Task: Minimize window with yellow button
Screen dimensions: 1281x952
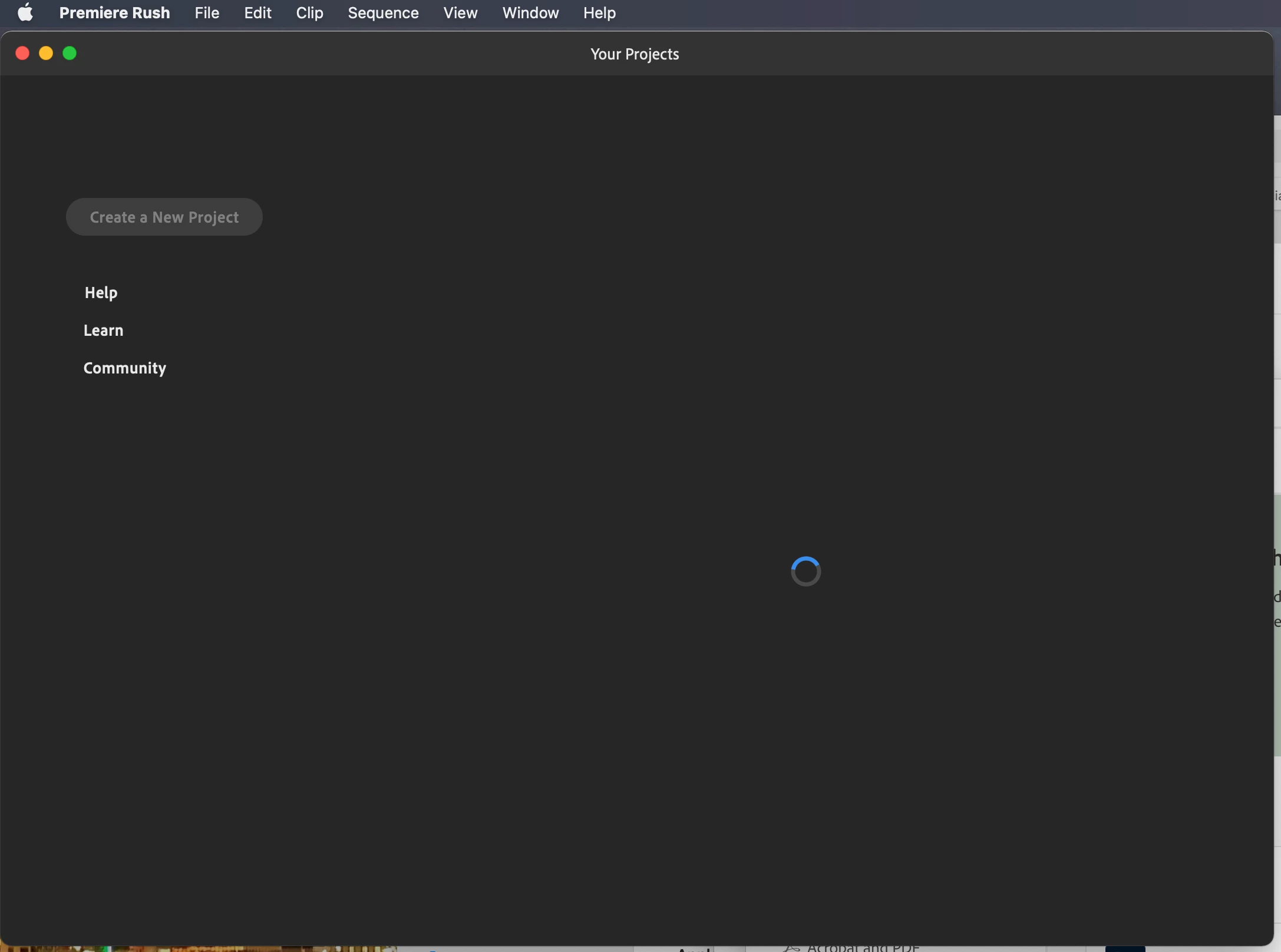Action: tap(46, 54)
